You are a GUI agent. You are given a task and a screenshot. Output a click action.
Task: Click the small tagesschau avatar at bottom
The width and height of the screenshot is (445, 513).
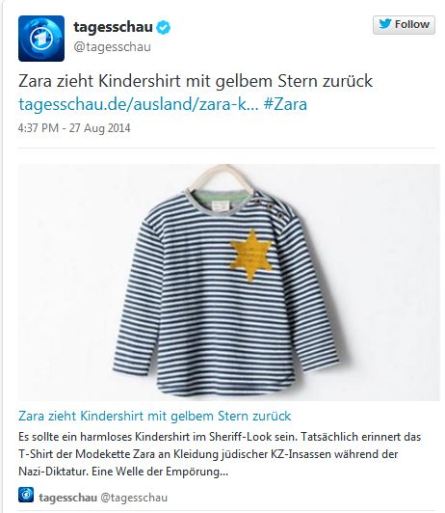tap(26, 495)
